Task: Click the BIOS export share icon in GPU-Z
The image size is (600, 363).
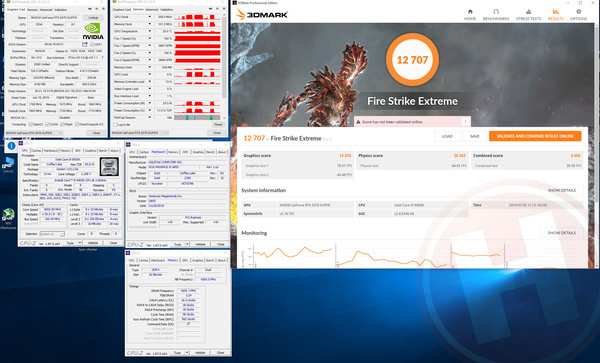Action: point(85,44)
